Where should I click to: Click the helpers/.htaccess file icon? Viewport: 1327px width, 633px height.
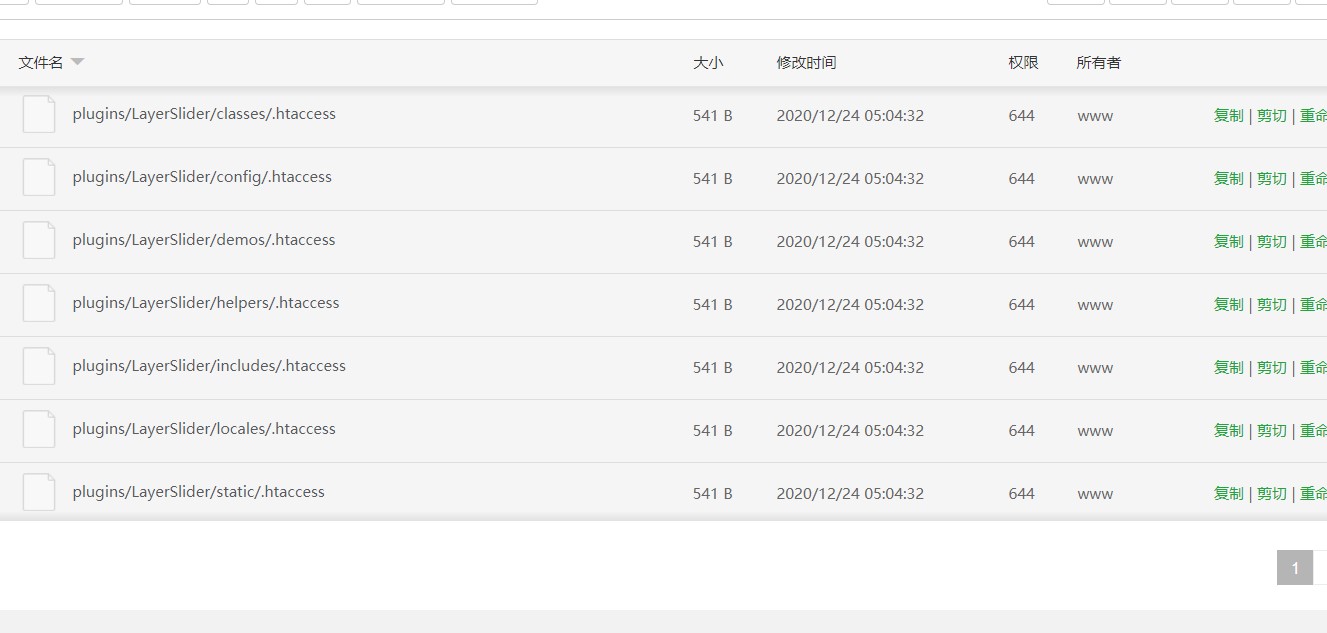coord(39,304)
